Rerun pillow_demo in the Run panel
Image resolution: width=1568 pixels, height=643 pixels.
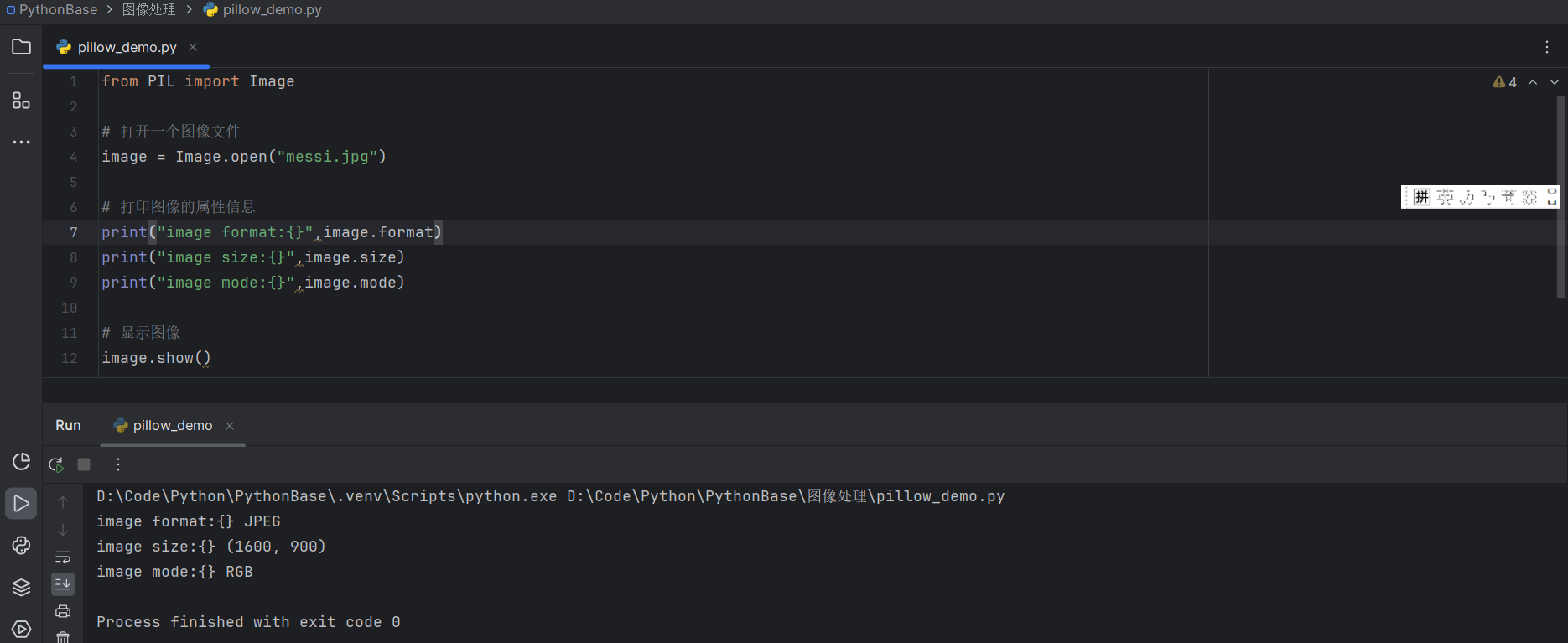[x=56, y=464]
